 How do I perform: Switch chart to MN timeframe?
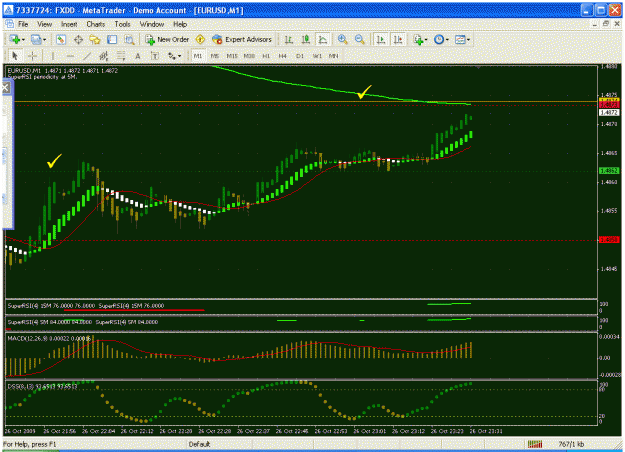click(334, 56)
